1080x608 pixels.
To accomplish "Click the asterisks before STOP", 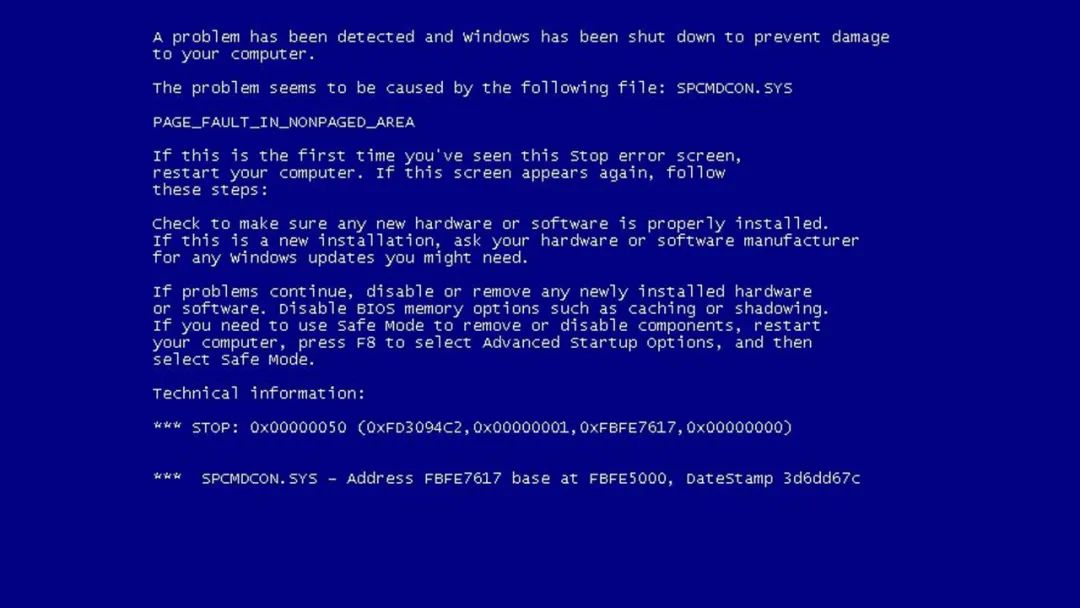I will coord(167,426).
